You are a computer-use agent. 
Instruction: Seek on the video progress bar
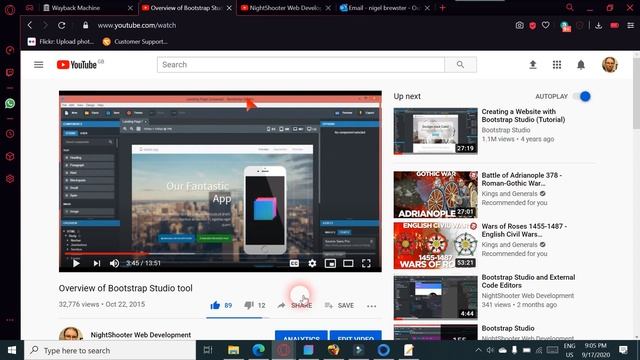[x=220, y=254]
